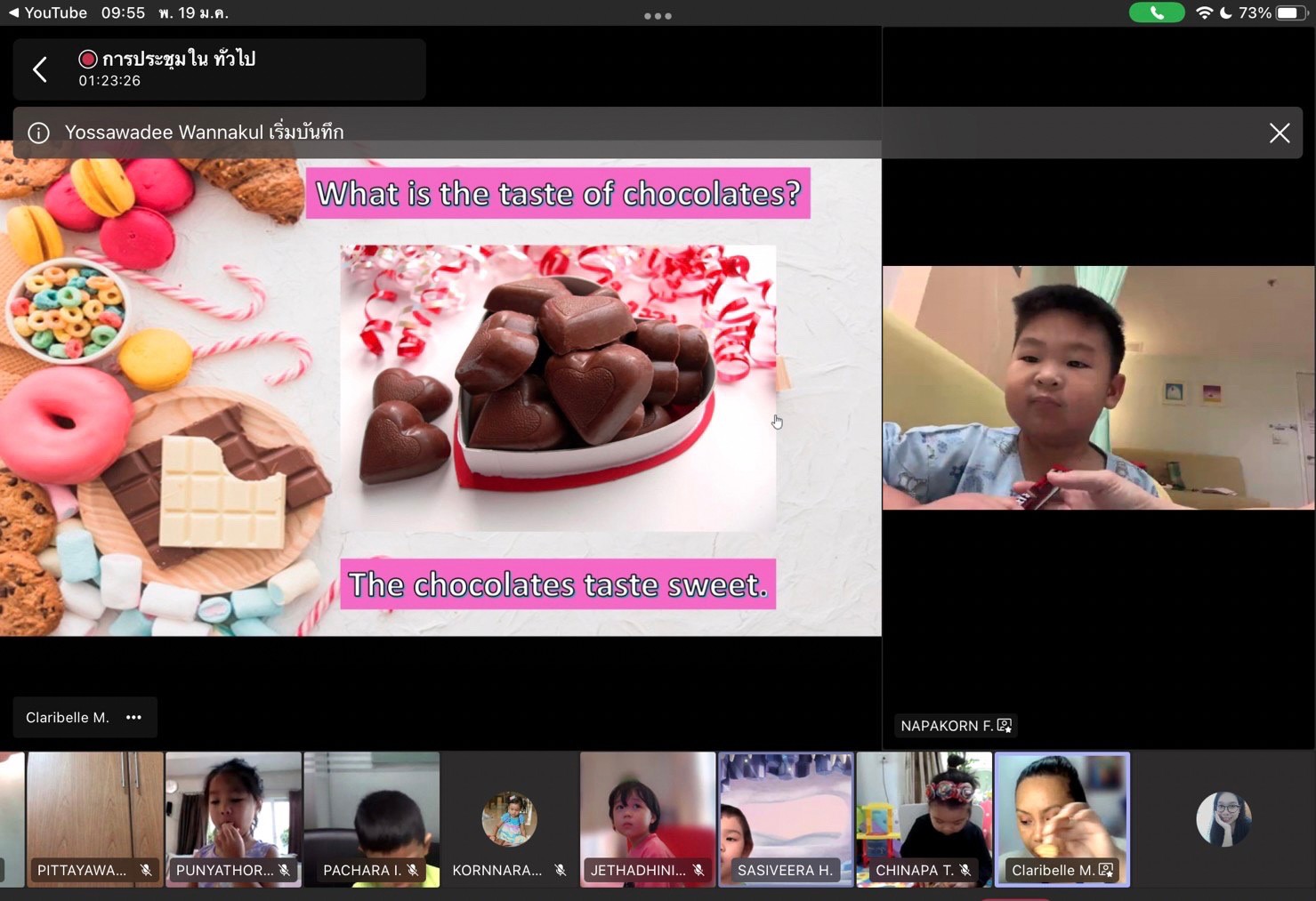Image resolution: width=1316 pixels, height=901 pixels.
Task: Click muted mic icon on PUNYATHOR tile
Action: 285,870
